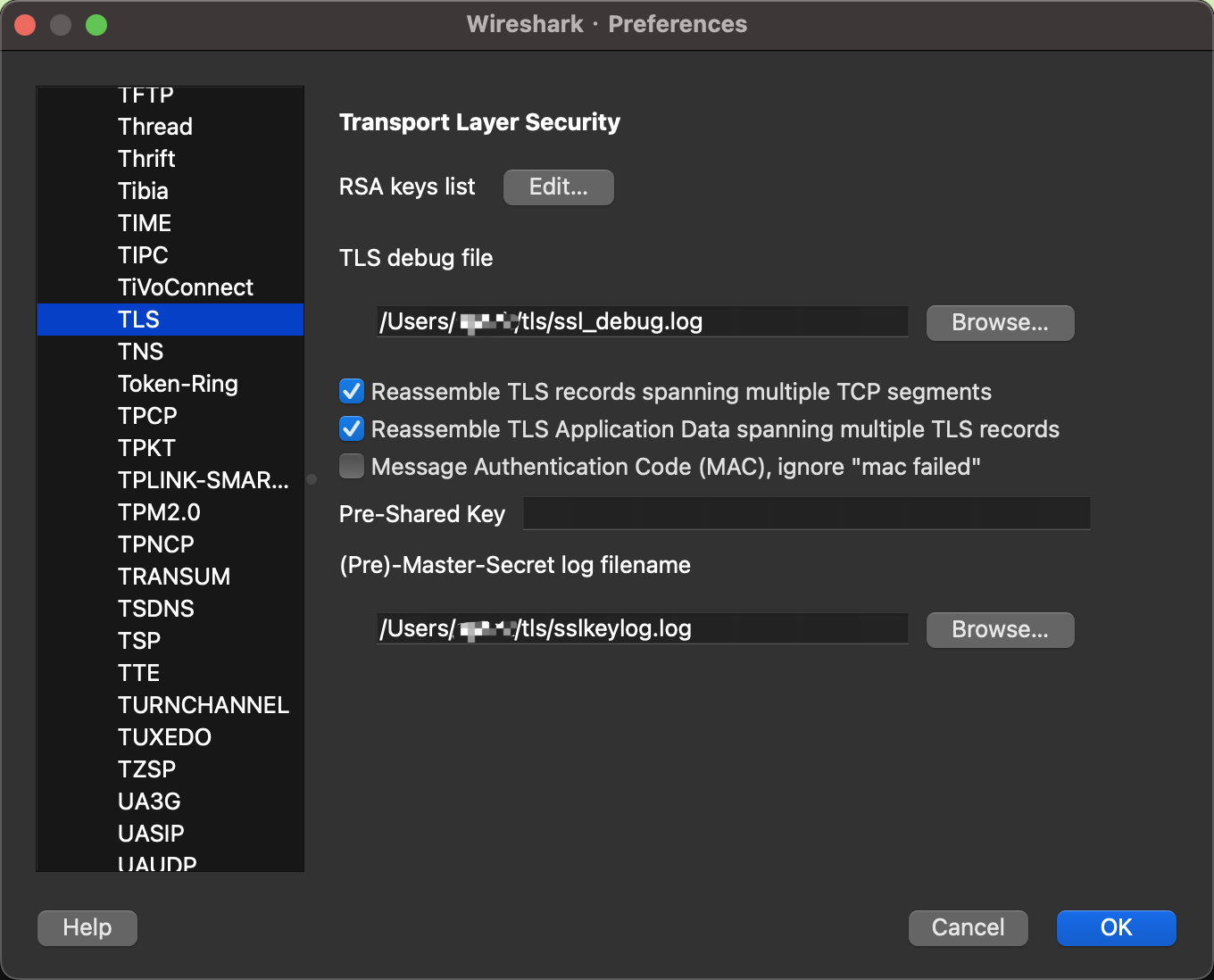Select TIME protocol entry
1214x980 pixels.
170,223
